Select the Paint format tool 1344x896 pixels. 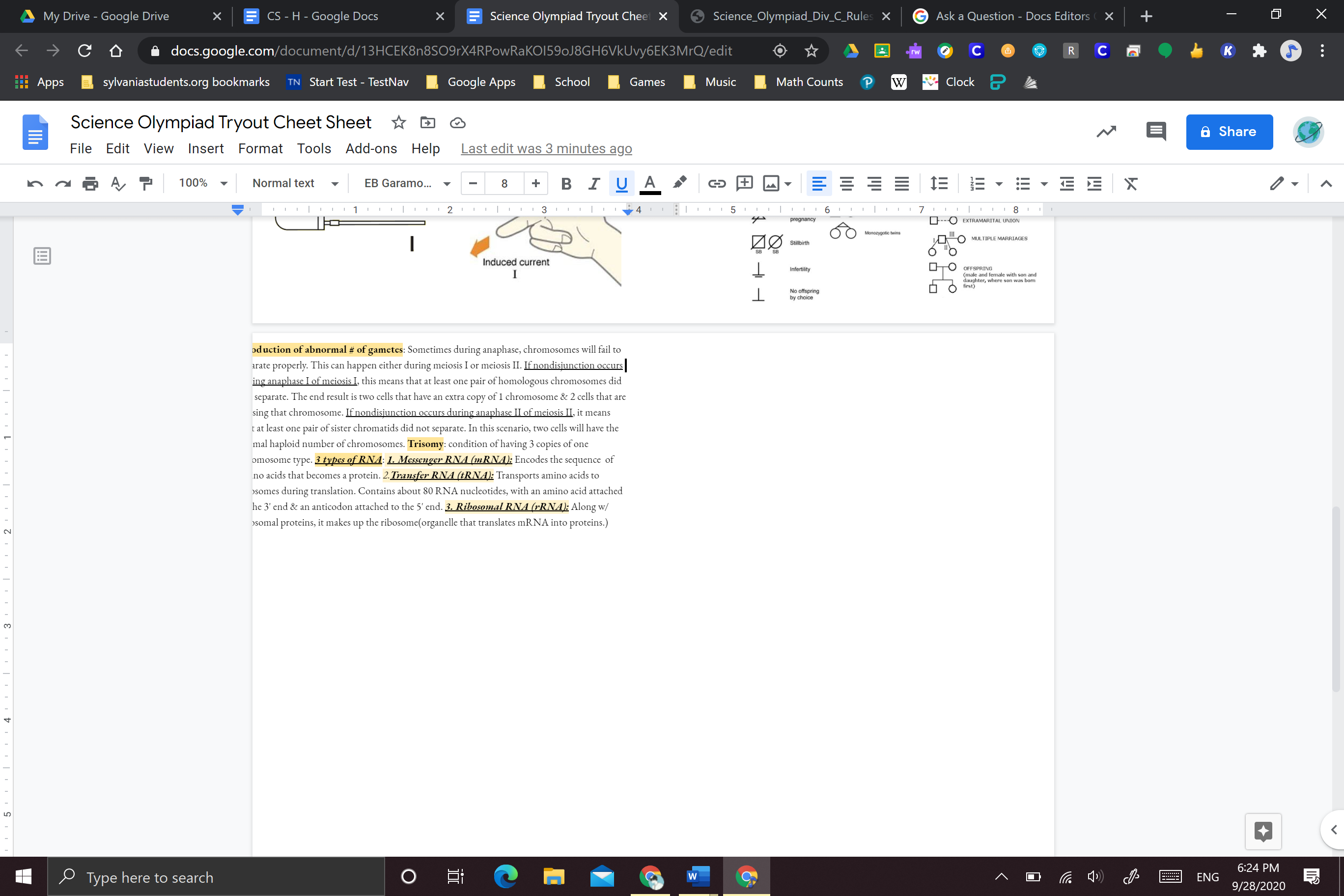click(146, 183)
